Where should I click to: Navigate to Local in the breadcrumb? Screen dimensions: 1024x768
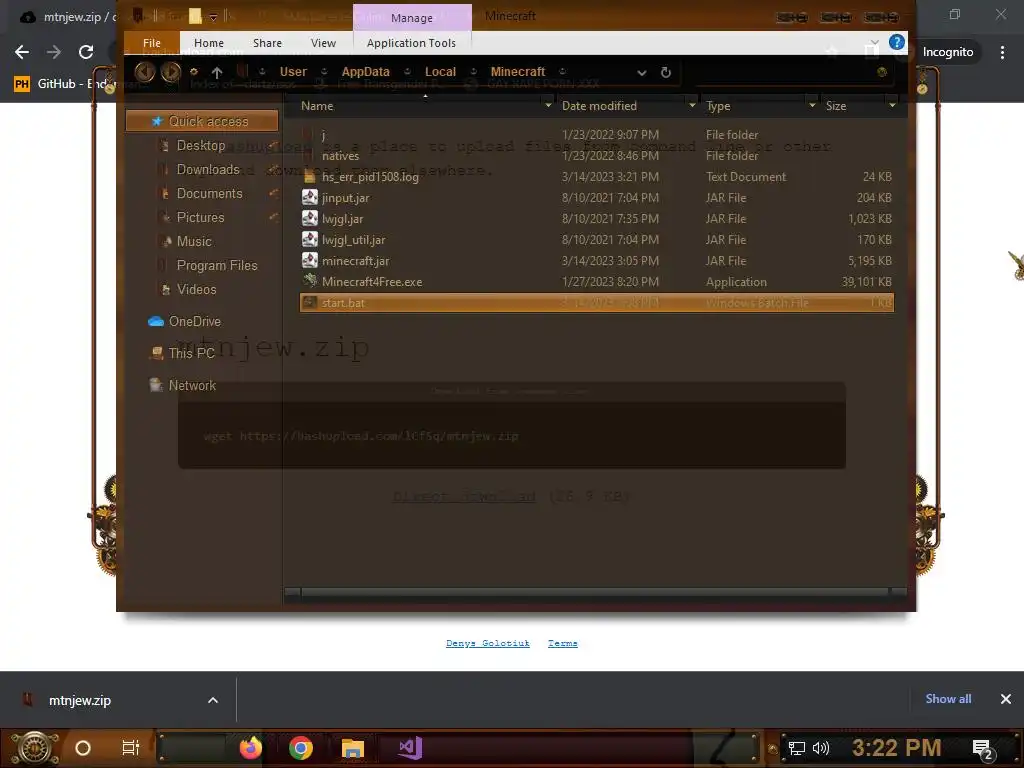[x=440, y=72]
